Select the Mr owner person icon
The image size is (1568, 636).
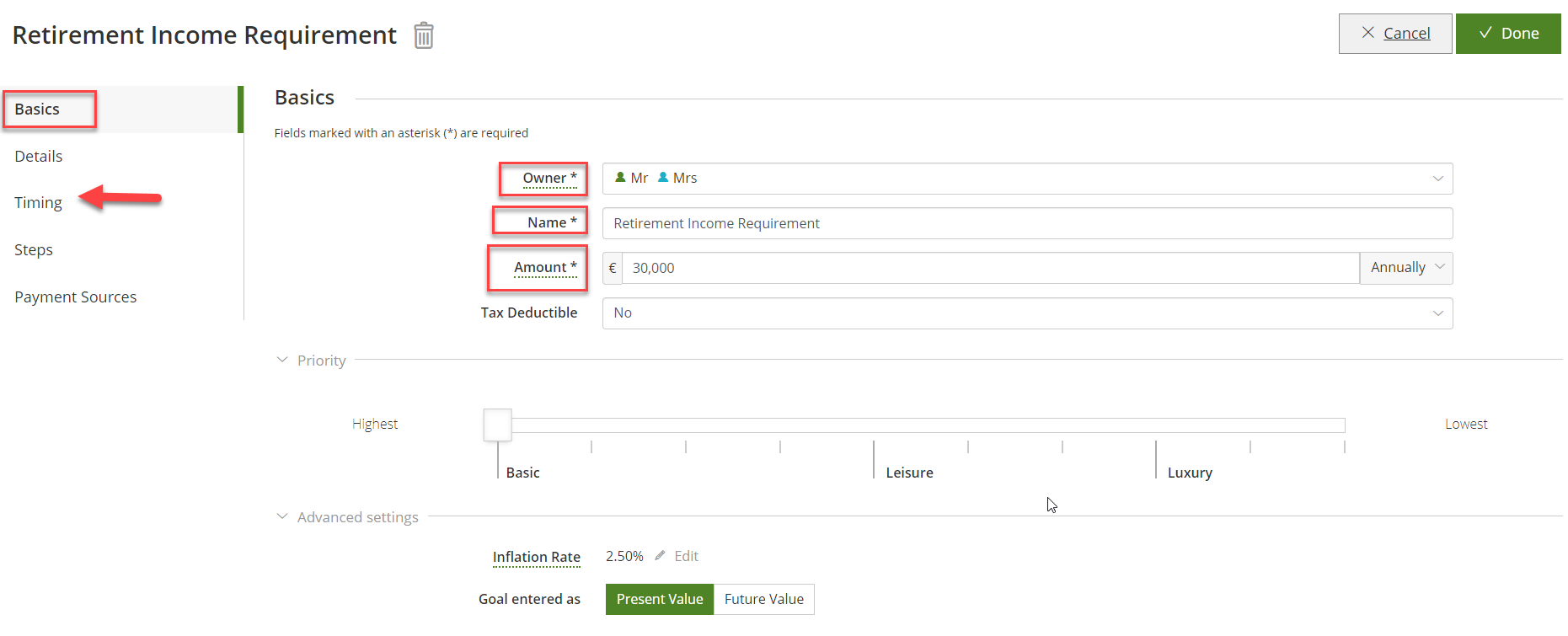coord(620,178)
